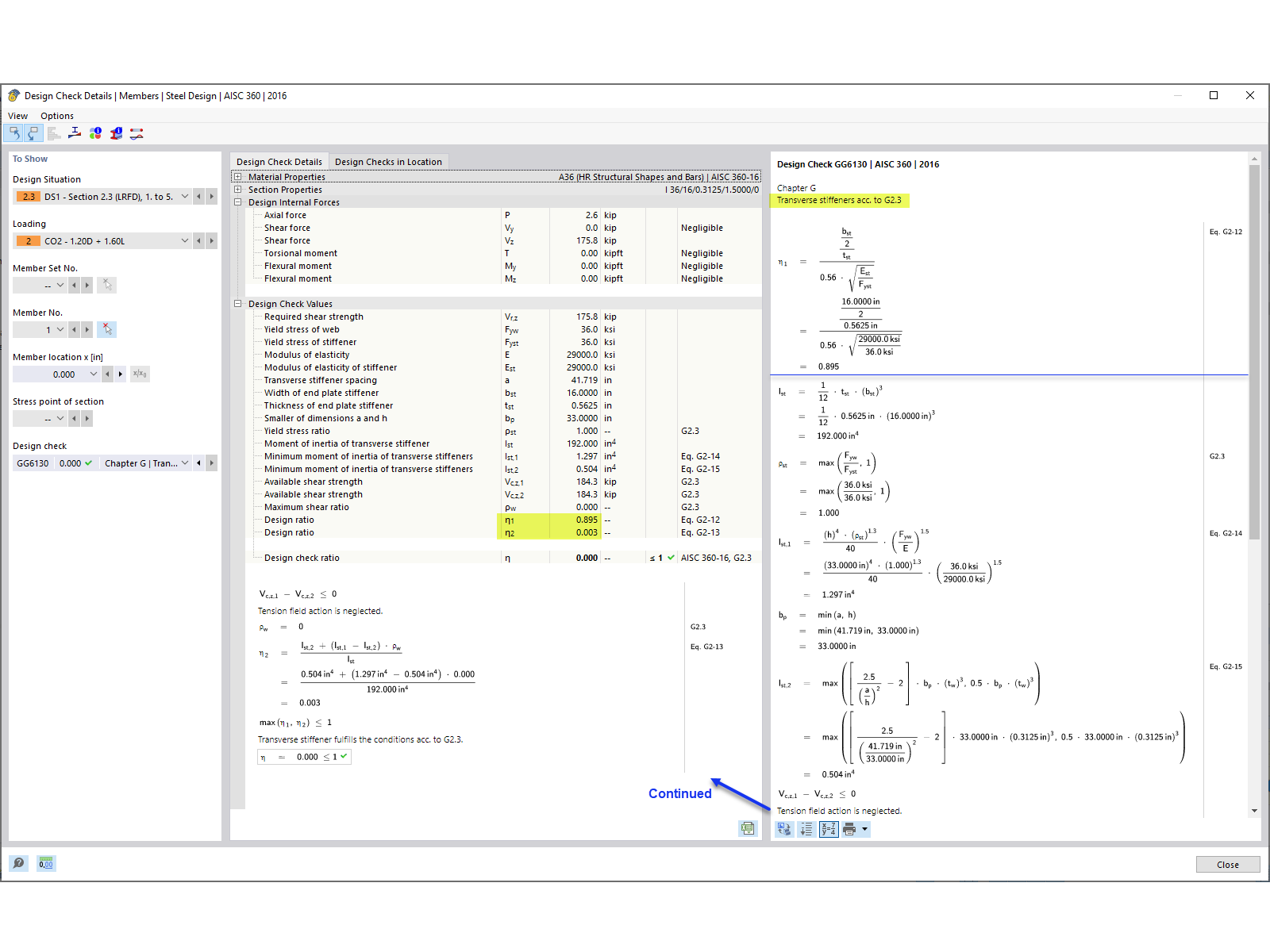Collapse the Design Check Values group
Viewport: 1270px width, 952px height.
237,304
